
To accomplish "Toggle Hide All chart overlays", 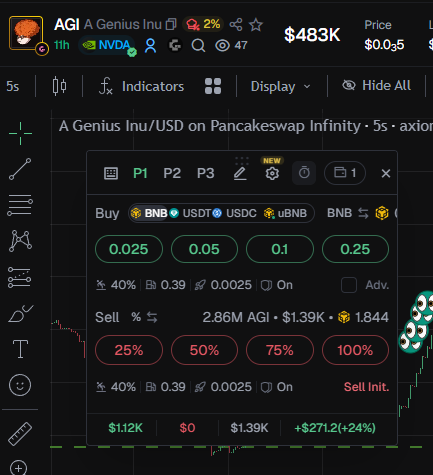I will pos(376,86).
